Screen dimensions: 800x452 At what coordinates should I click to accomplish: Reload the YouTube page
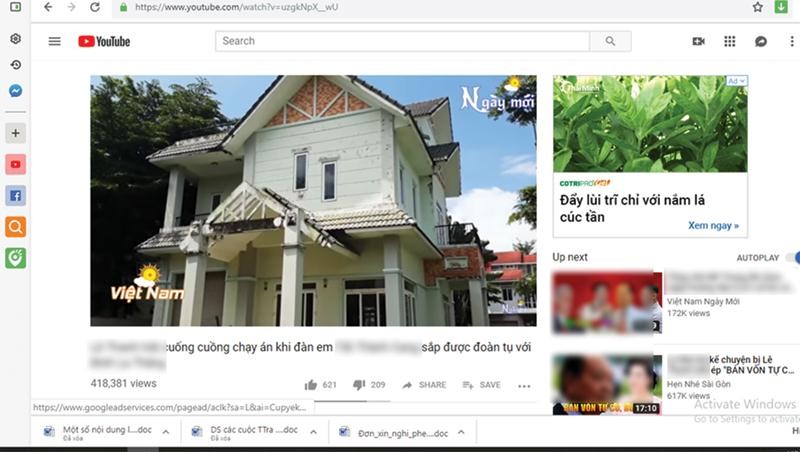coord(95,7)
